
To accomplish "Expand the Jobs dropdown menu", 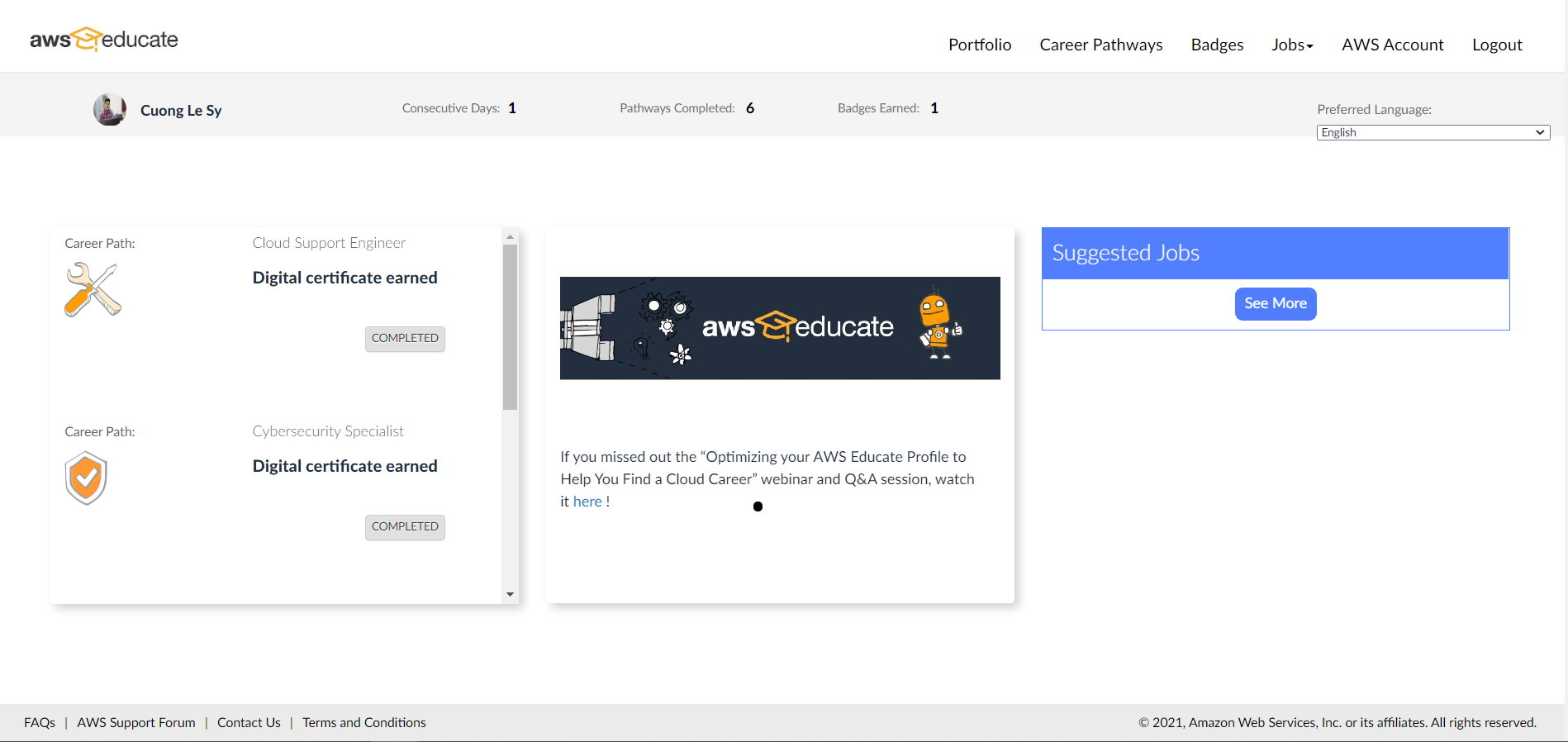I will click(x=1292, y=45).
